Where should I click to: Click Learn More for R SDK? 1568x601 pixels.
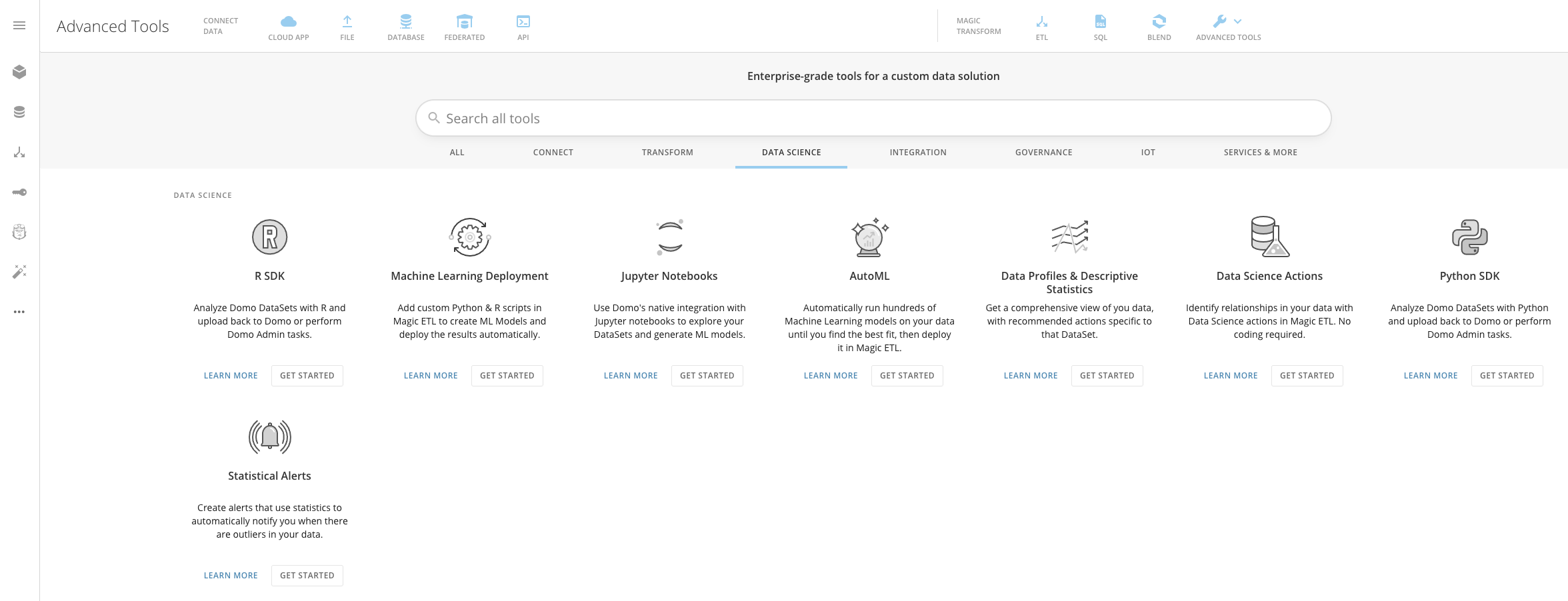click(x=231, y=376)
